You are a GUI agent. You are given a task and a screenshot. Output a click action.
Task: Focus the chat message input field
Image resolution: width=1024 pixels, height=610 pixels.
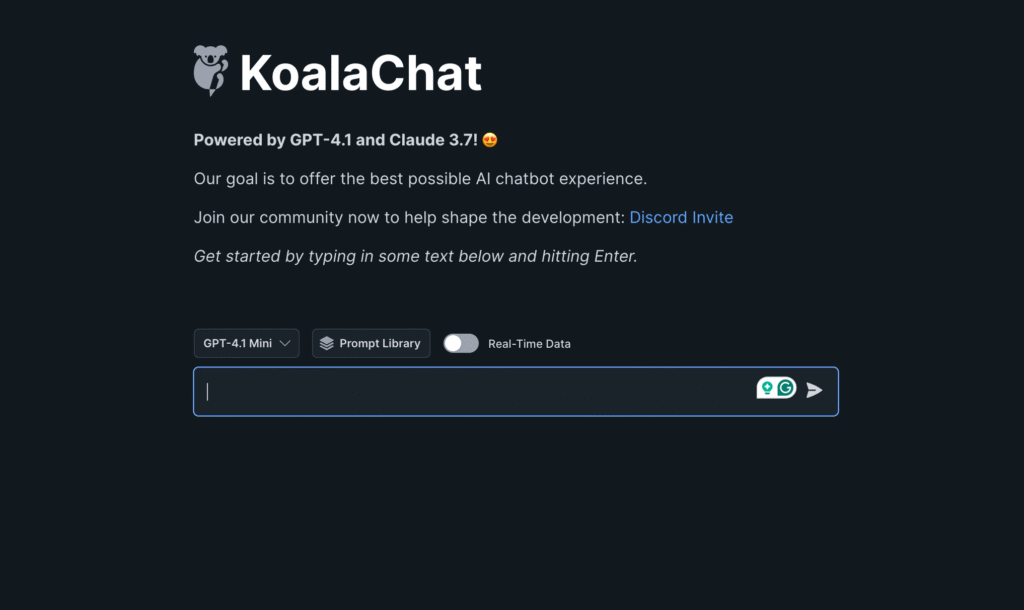pyautogui.click(x=516, y=391)
